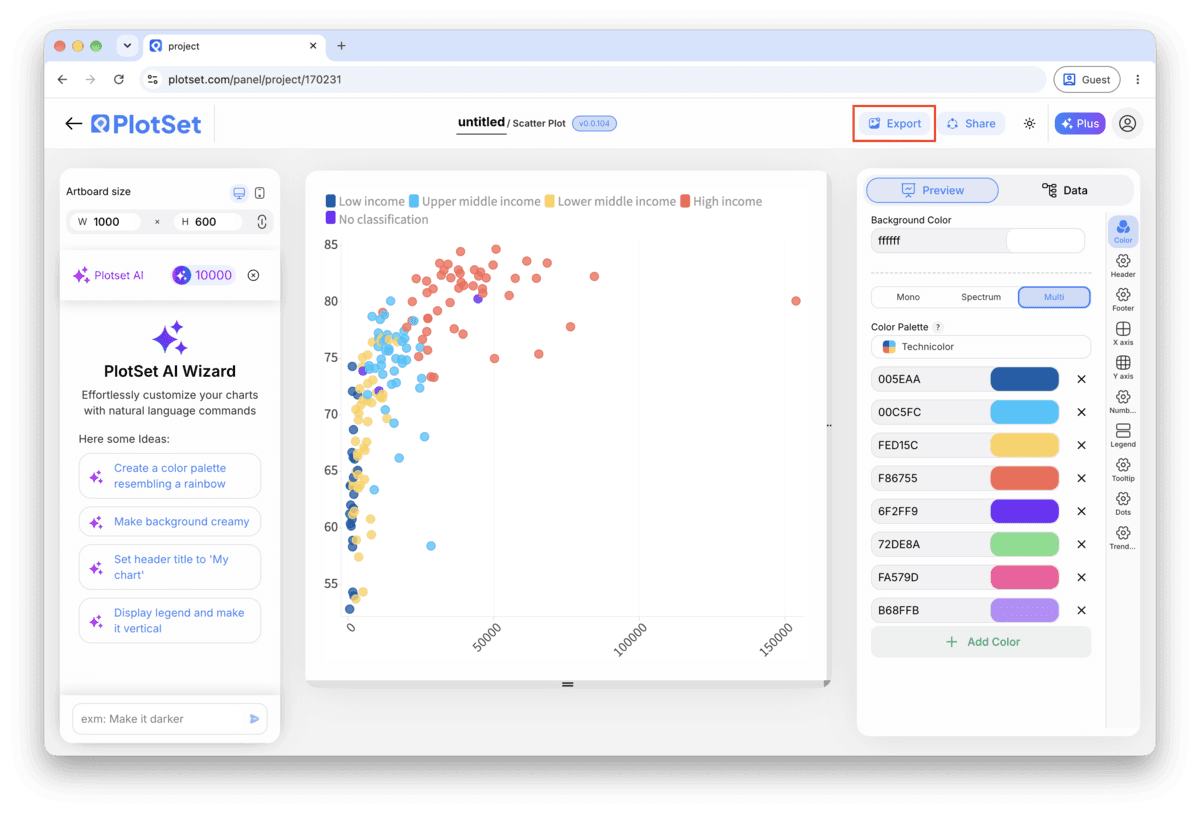
Task: Choose 'Display legend and make it vertical'
Action: pyautogui.click(x=170, y=621)
